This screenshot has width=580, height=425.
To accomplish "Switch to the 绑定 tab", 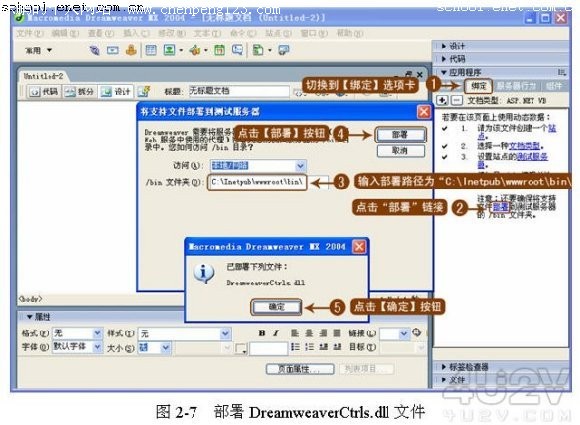I will tap(479, 86).
